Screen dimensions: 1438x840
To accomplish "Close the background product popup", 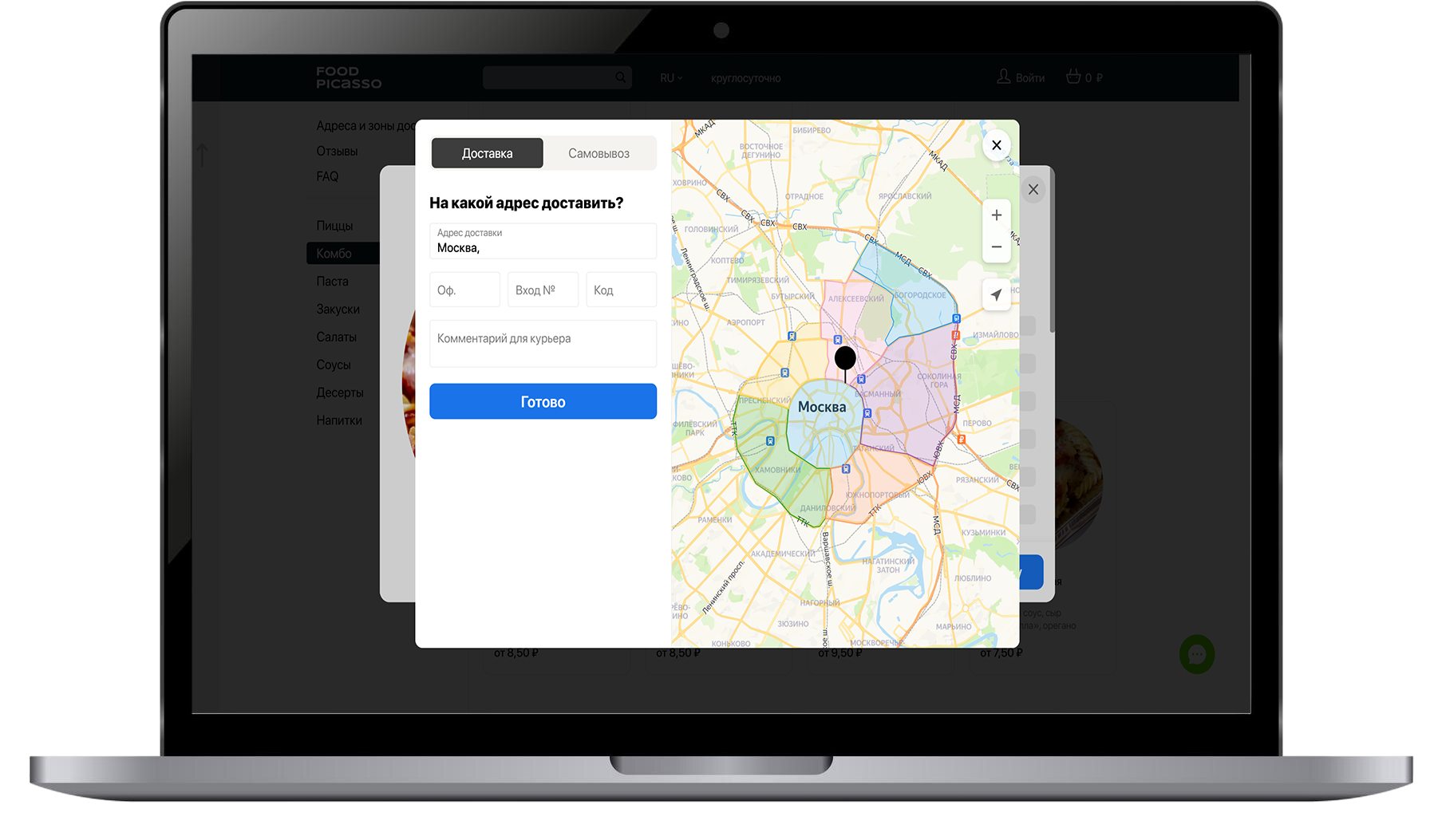I will click(x=1033, y=189).
